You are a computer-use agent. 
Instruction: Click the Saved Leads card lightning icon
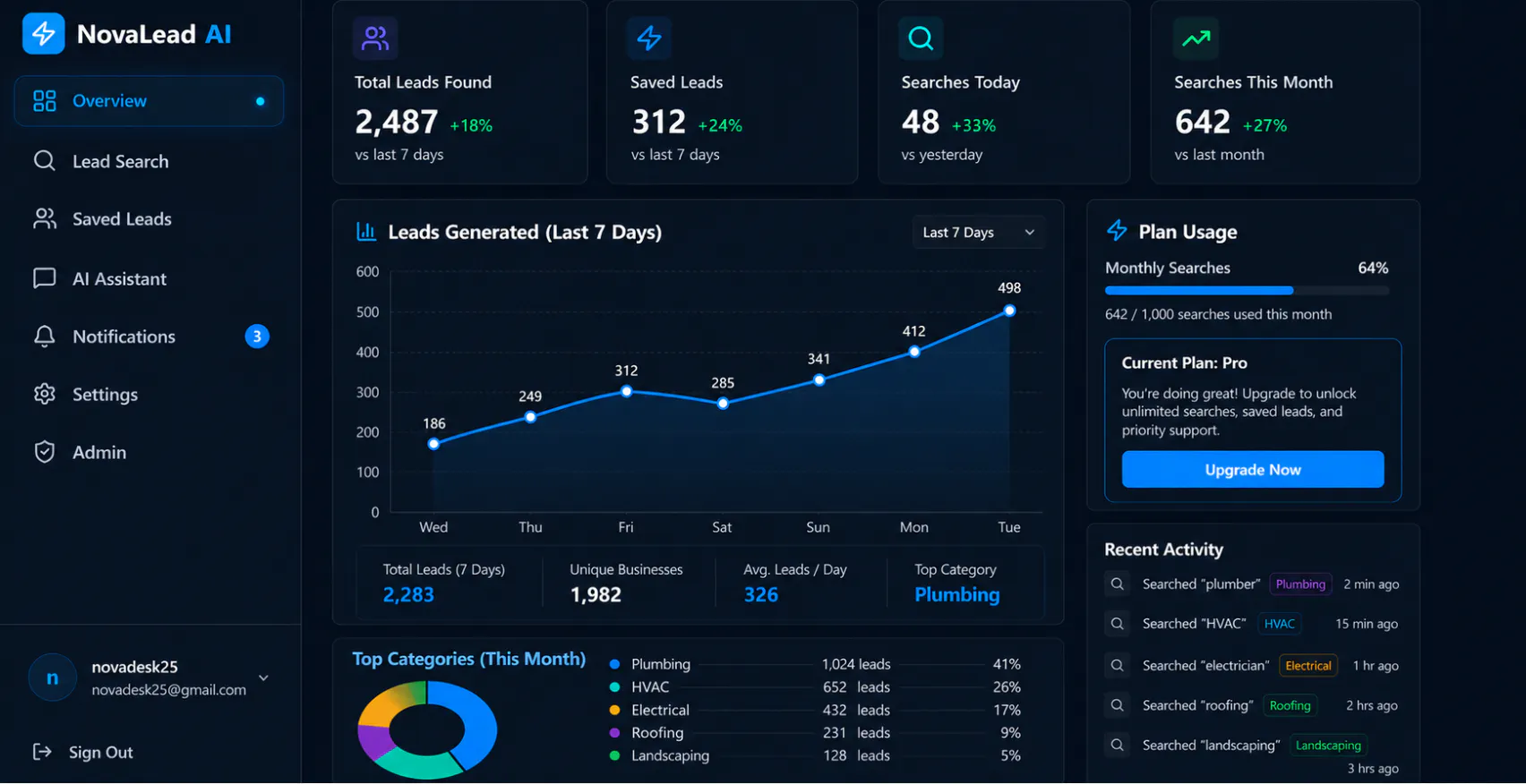(x=649, y=38)
